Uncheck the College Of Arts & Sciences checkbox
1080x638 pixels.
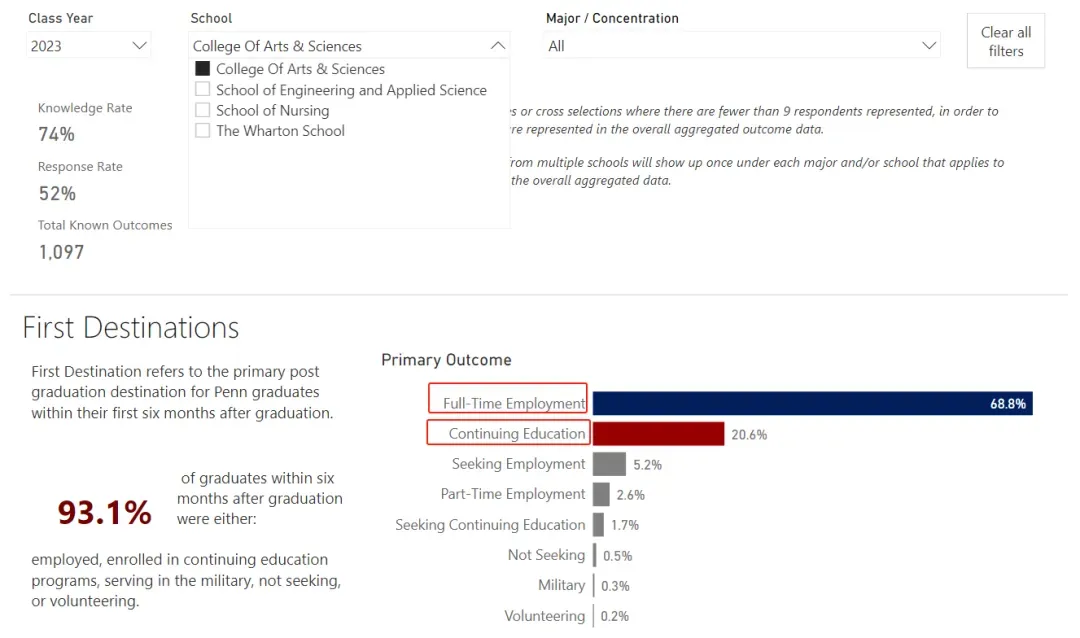coord(202,69)
